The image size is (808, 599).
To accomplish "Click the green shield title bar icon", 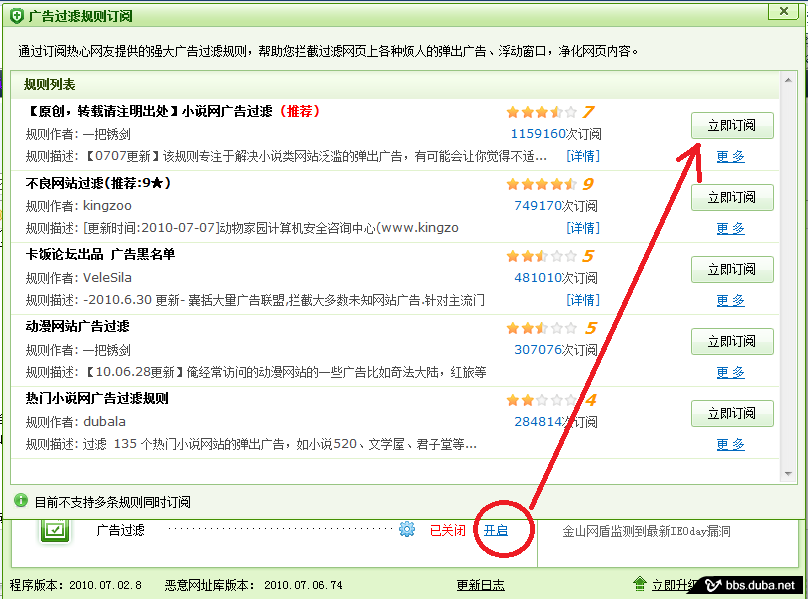I will [x=16, y=16].
